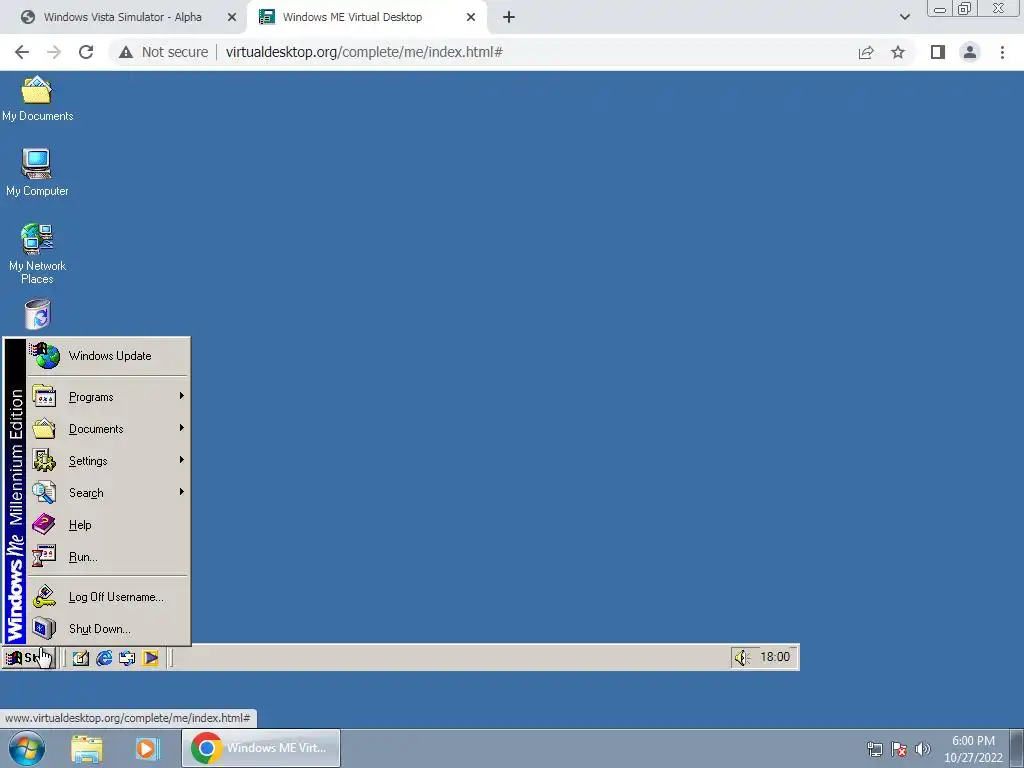Click ME taskbar volume speaker icon
Image resolution: width=1024 pixels, height=768 pixels.
[741, 658]
